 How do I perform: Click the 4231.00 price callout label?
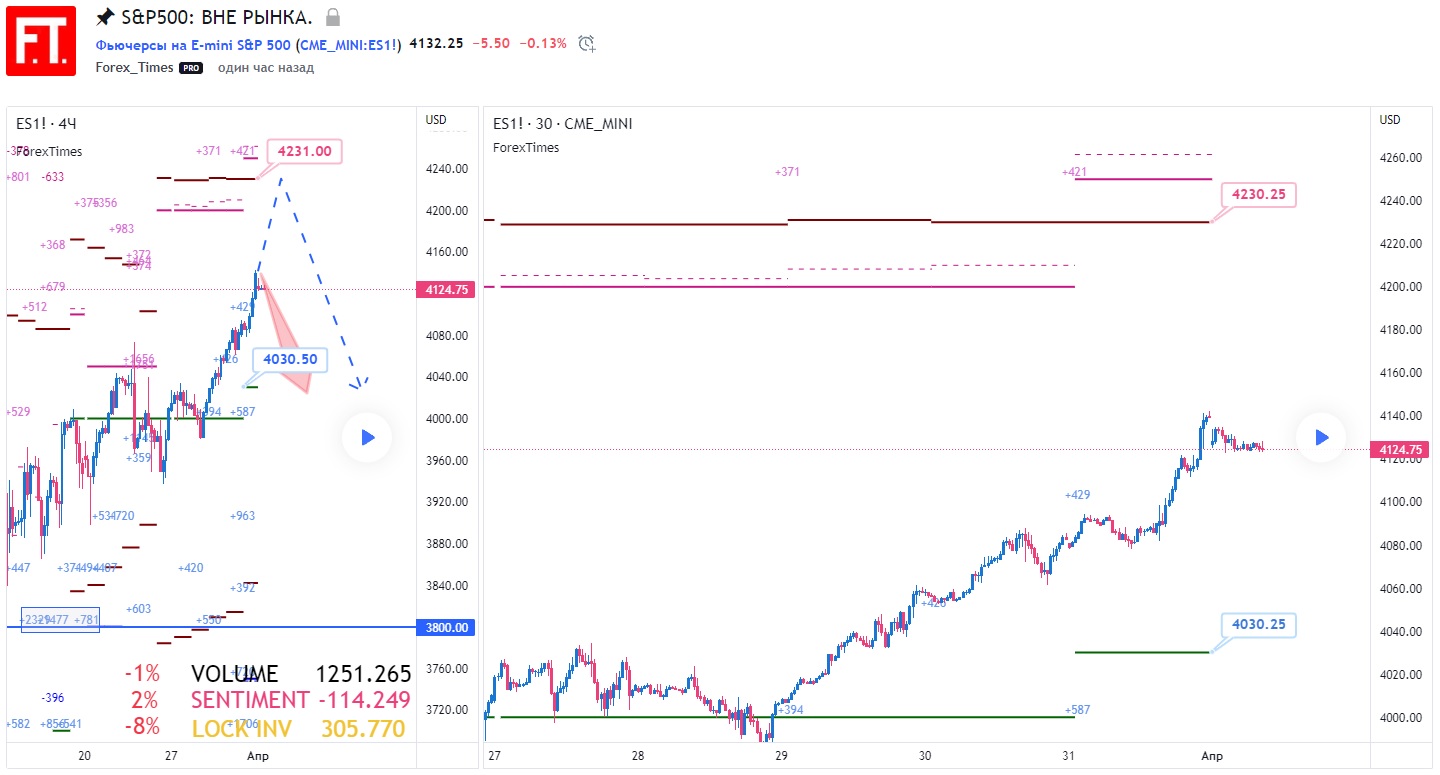[304, 151]
